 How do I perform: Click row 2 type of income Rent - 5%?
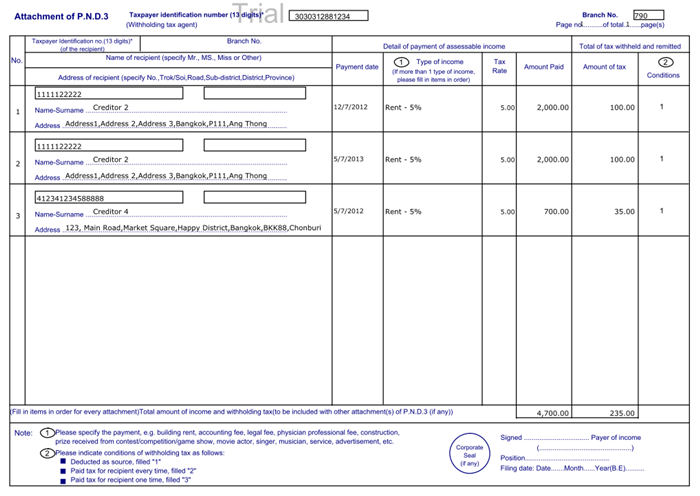point(403,159)
